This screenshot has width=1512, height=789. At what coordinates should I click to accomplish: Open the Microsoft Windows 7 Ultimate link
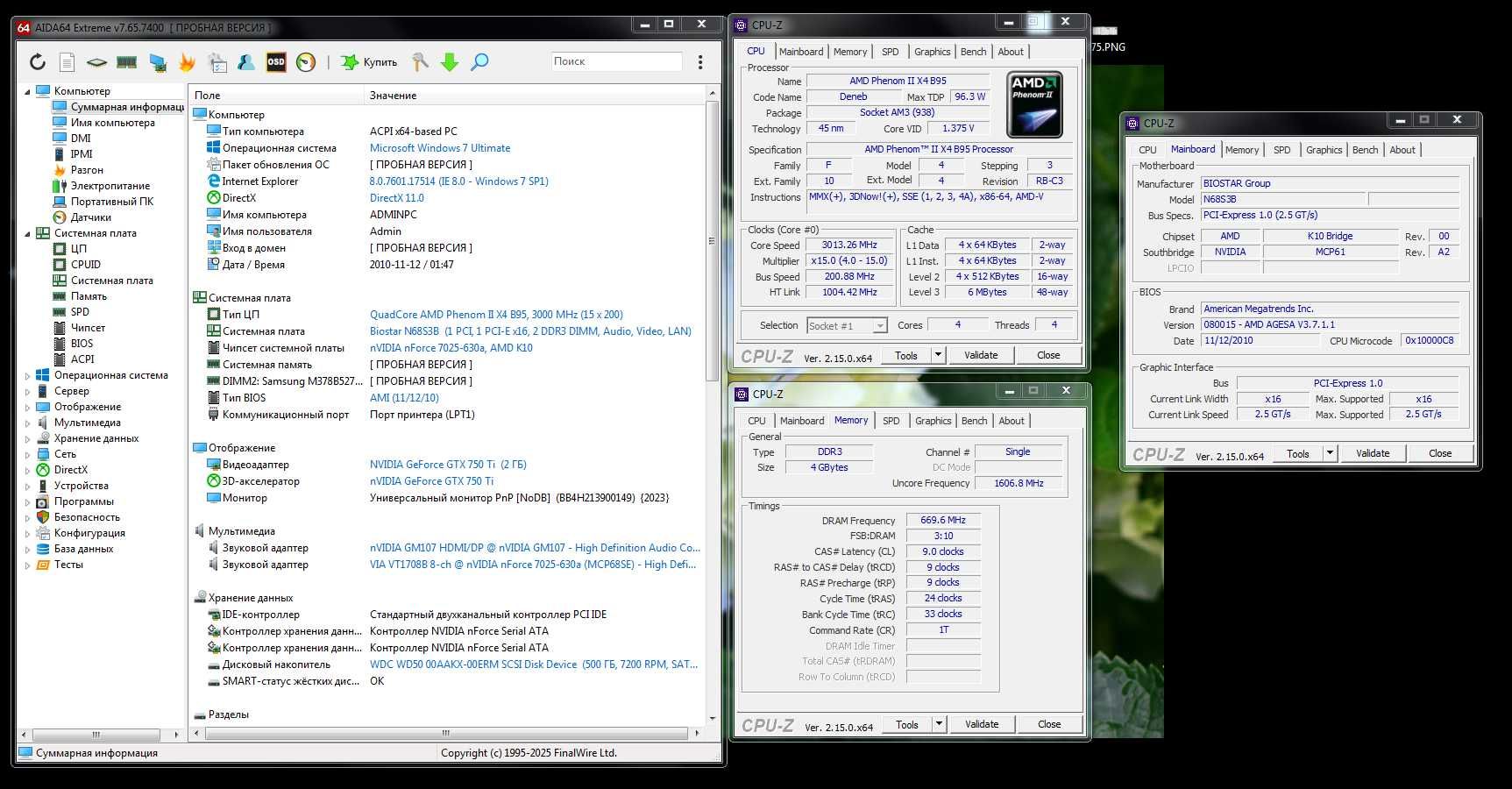tap(440, 148)
